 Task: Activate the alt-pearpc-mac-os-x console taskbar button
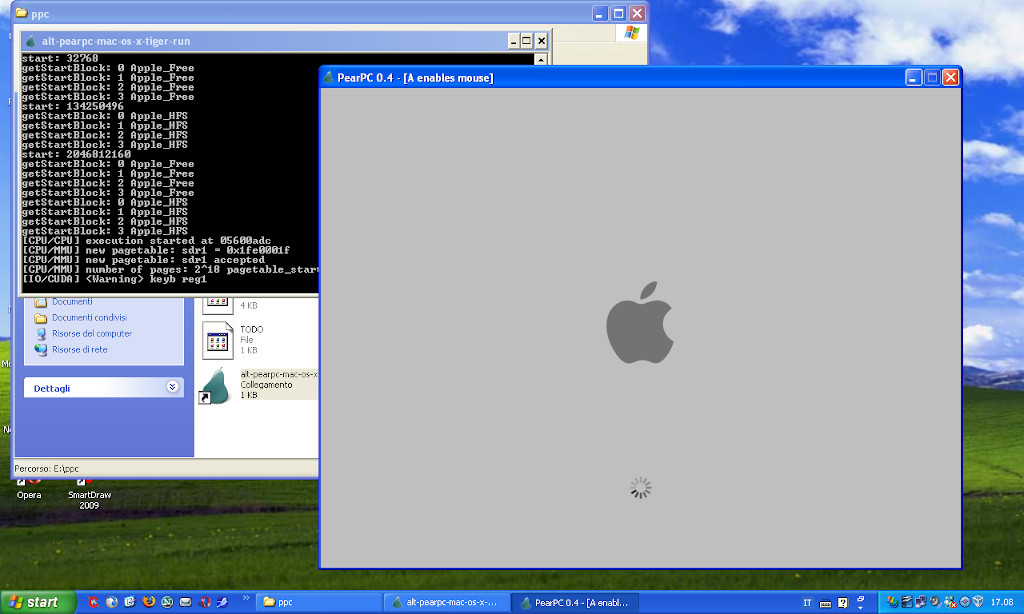pos(447,602)
